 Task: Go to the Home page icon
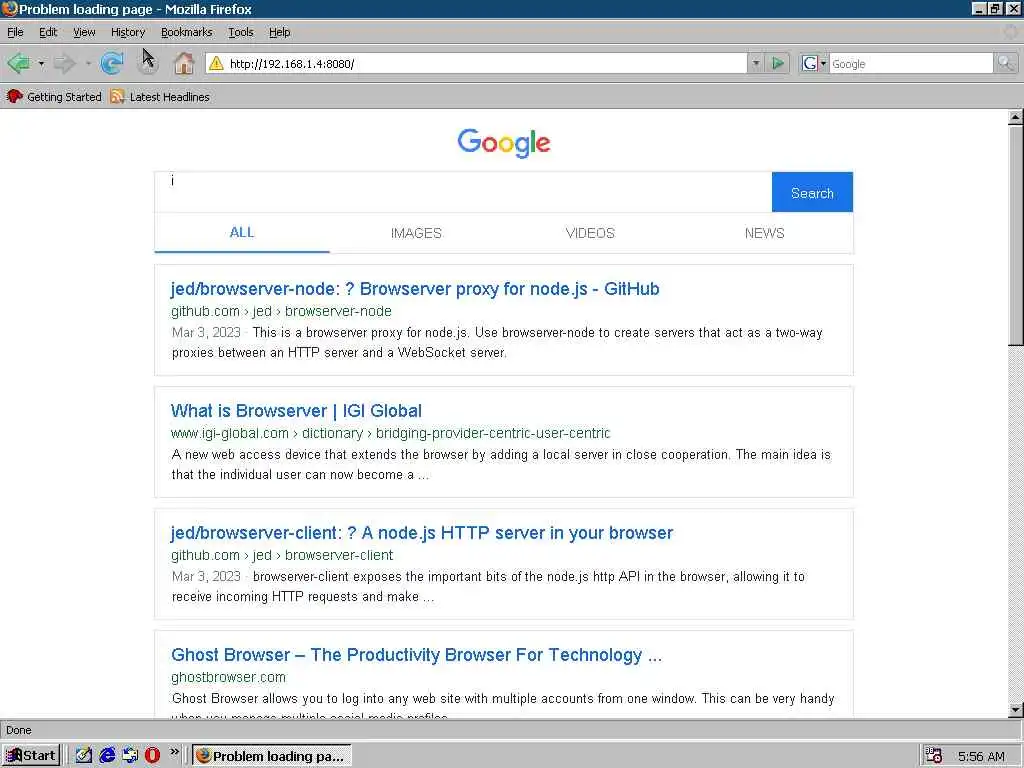[184, 63]
